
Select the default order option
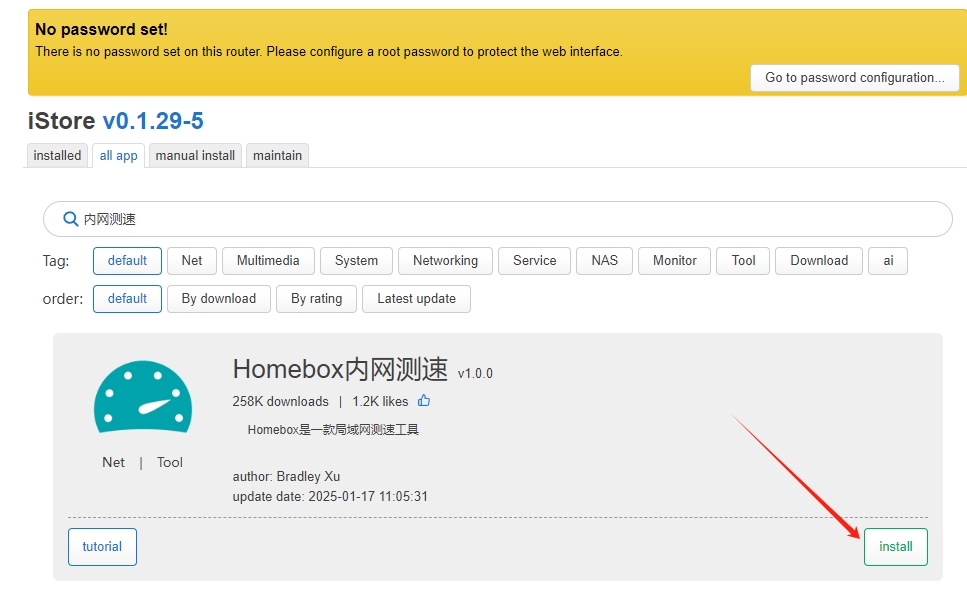point(127,298)
